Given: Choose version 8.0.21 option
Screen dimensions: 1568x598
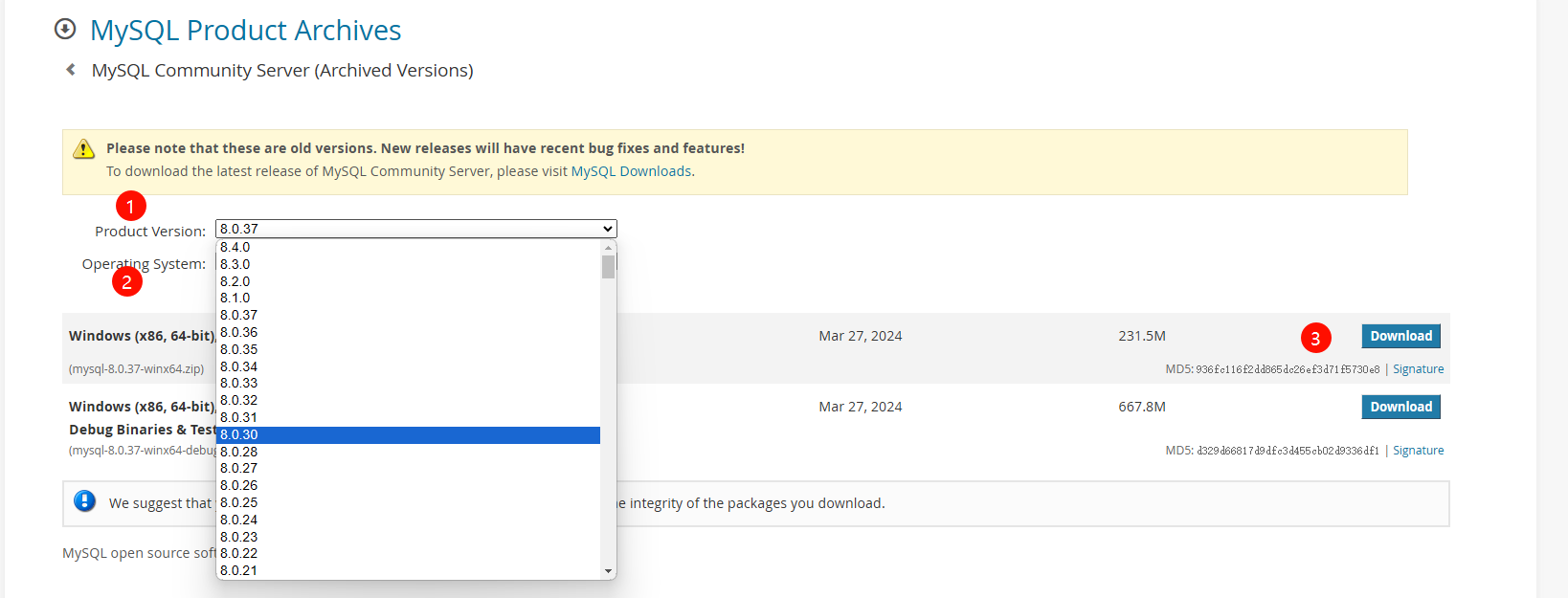Looking at the screenshot, I should pos(408,570).
